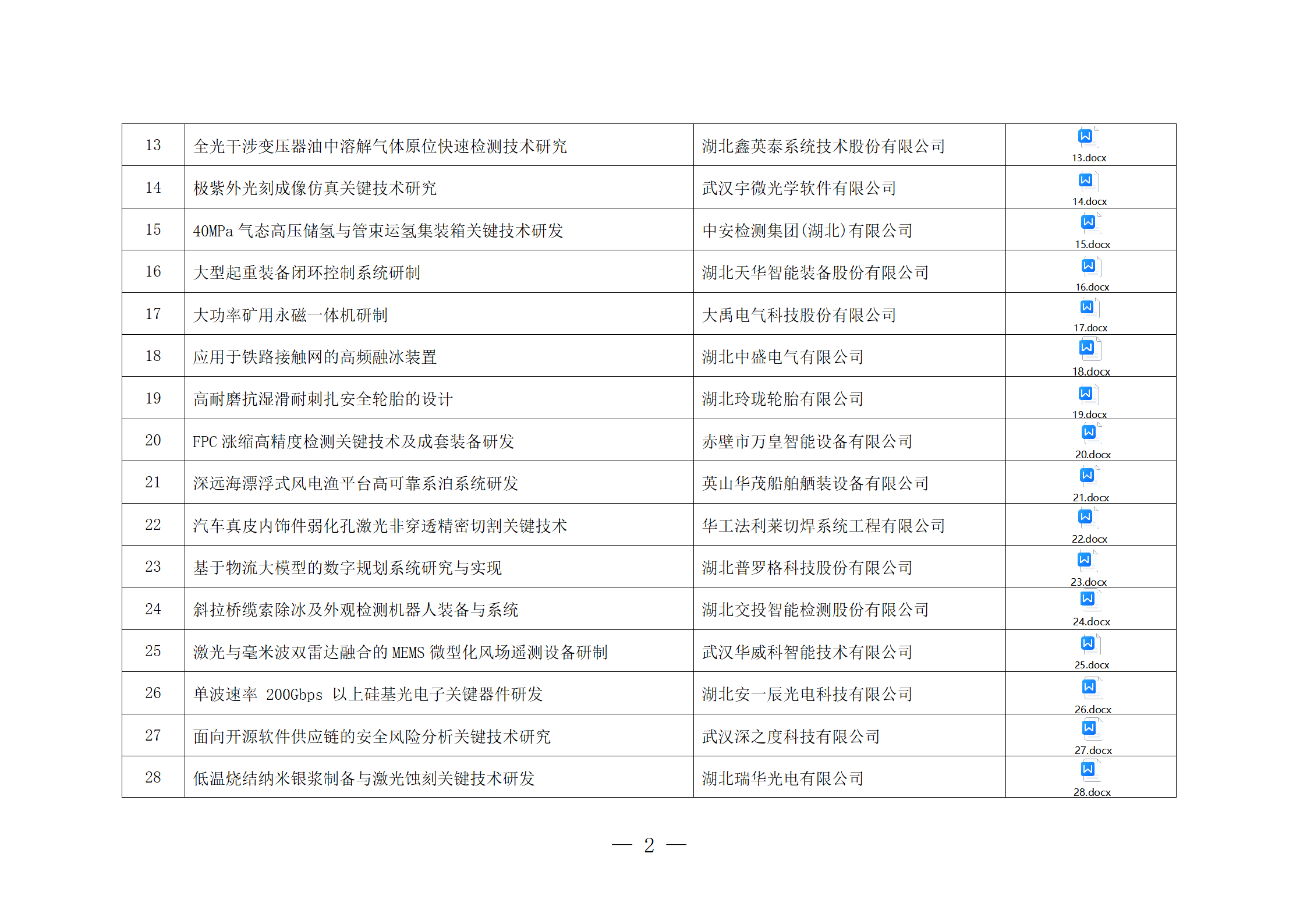Screen dimensions: 1307x924
Task: Click company name 湖北玲珑轮胎有限公司
Action: click(782, 399)
